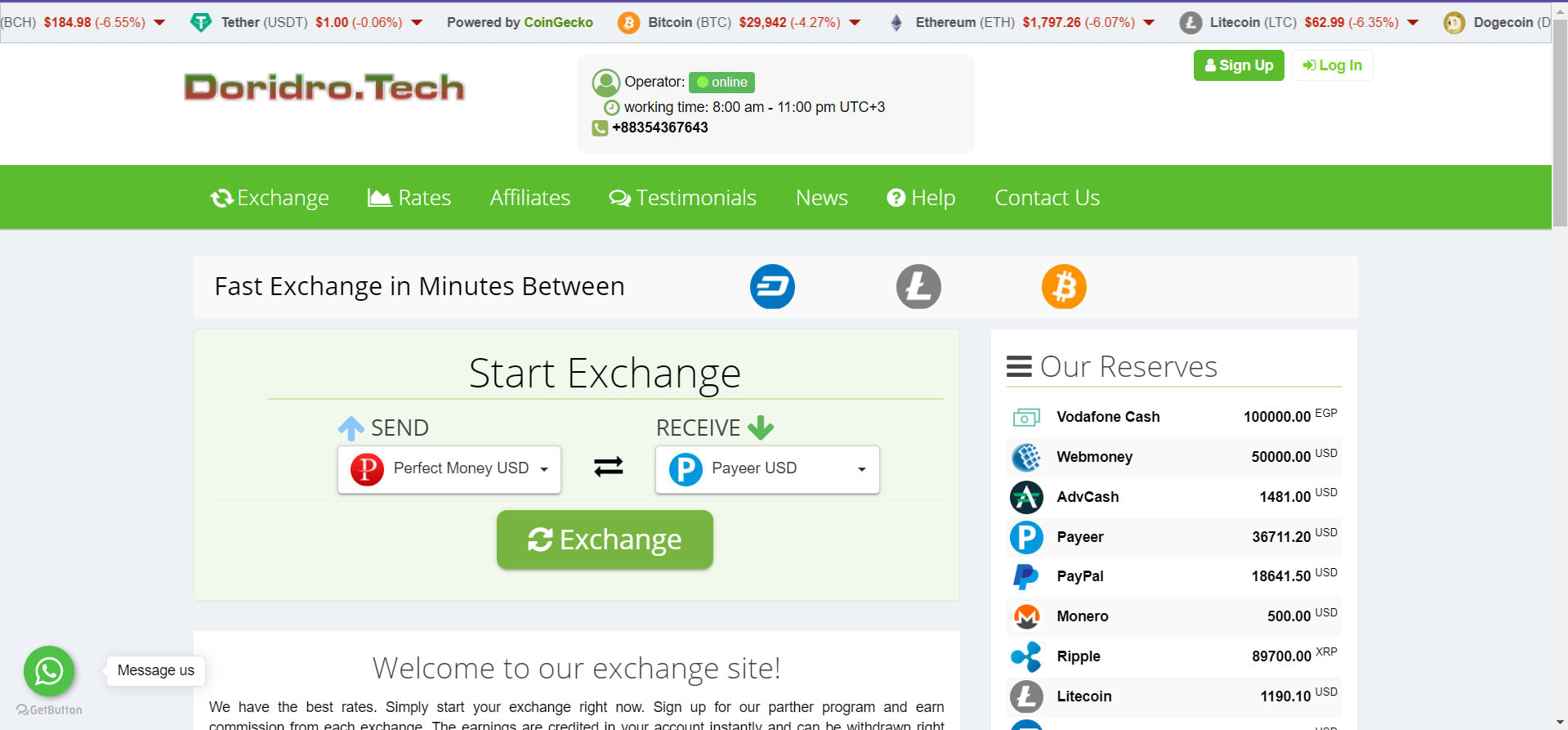Click the big green Exchange button

click(x=605, y=540)
